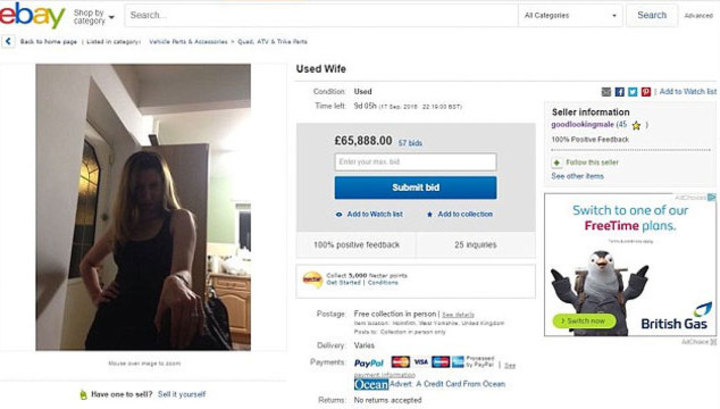This screenshot has width=720, height=409.
Task: Click the Search button
Action: 652,15
